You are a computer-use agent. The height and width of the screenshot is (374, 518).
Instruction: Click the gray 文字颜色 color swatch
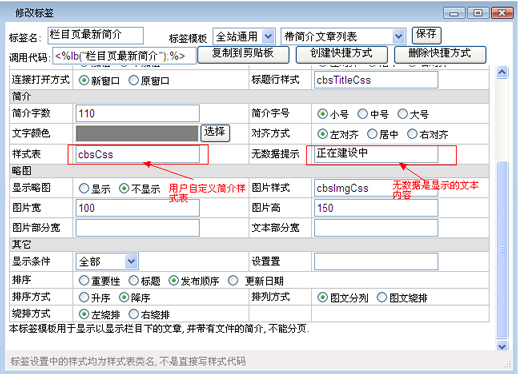pyautogui.click(x=137, y=134)
